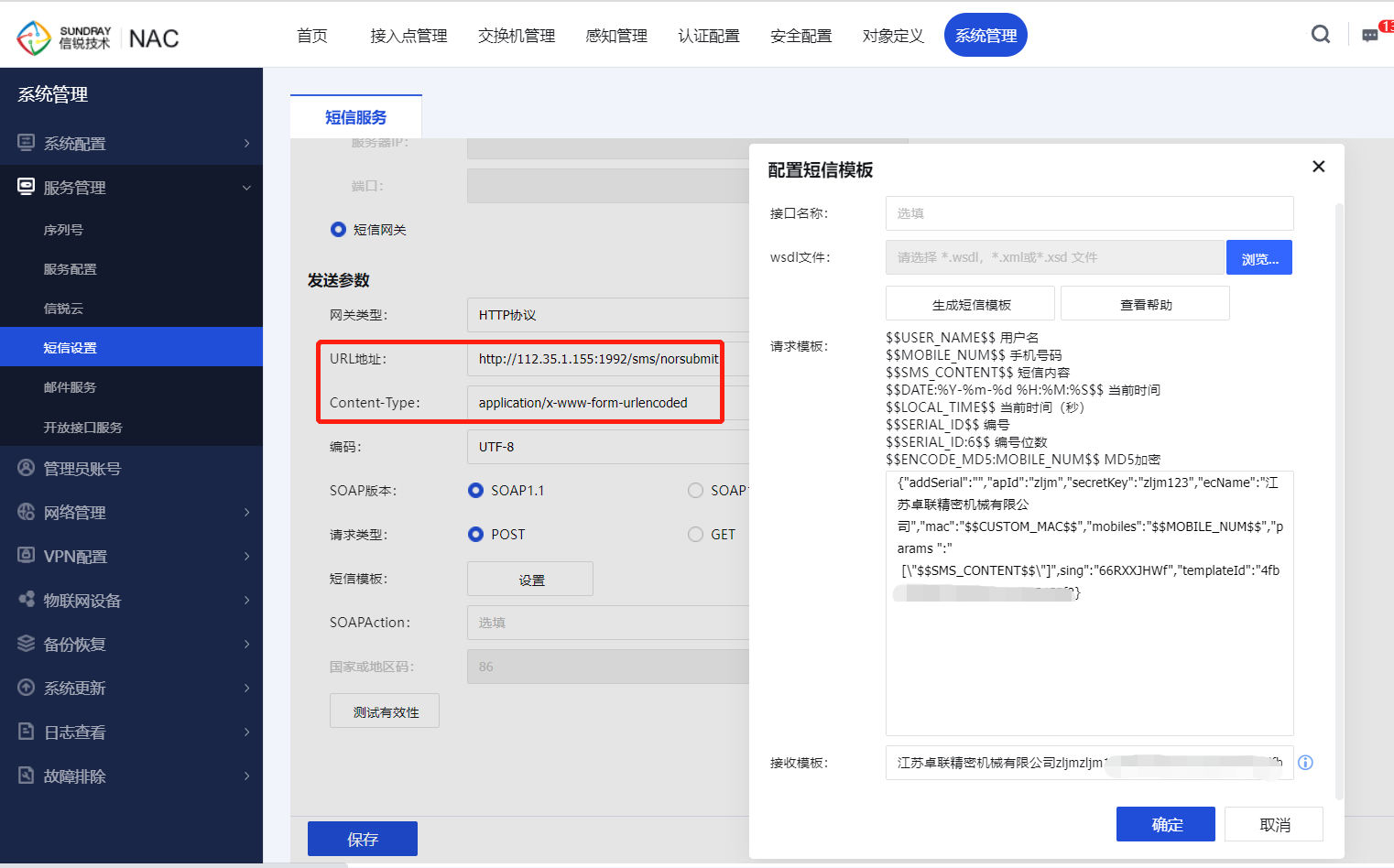The height and width of the screenshot is (868, 1394).
Task: Open the 编码 UTF-8 dropdown
Action: point(608,447)
